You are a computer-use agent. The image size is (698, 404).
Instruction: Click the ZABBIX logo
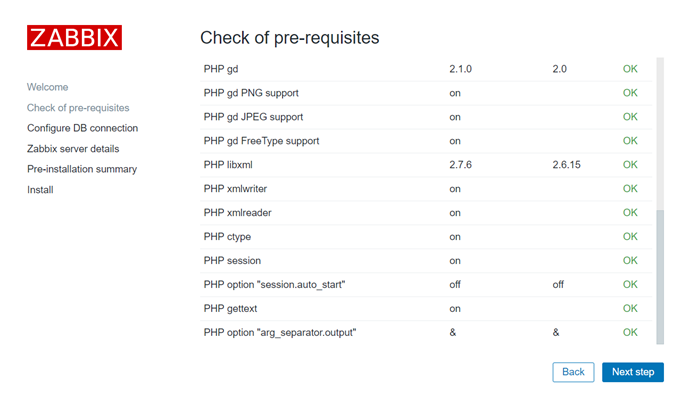click(x=74, y=38)
